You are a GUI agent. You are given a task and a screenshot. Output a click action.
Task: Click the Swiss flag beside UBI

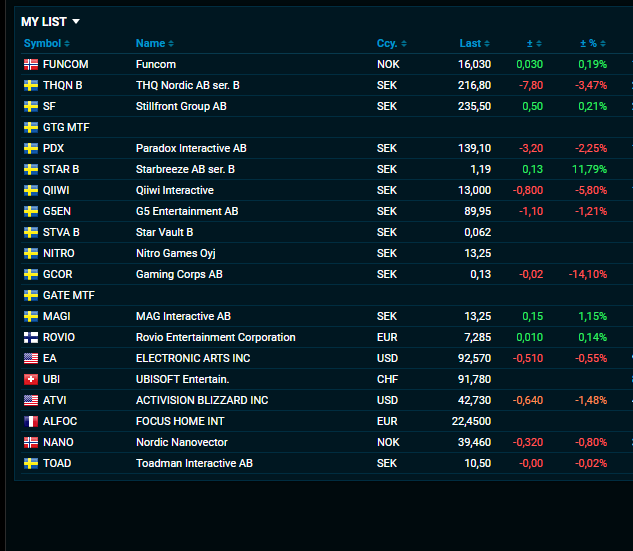(x=31, y=379)
